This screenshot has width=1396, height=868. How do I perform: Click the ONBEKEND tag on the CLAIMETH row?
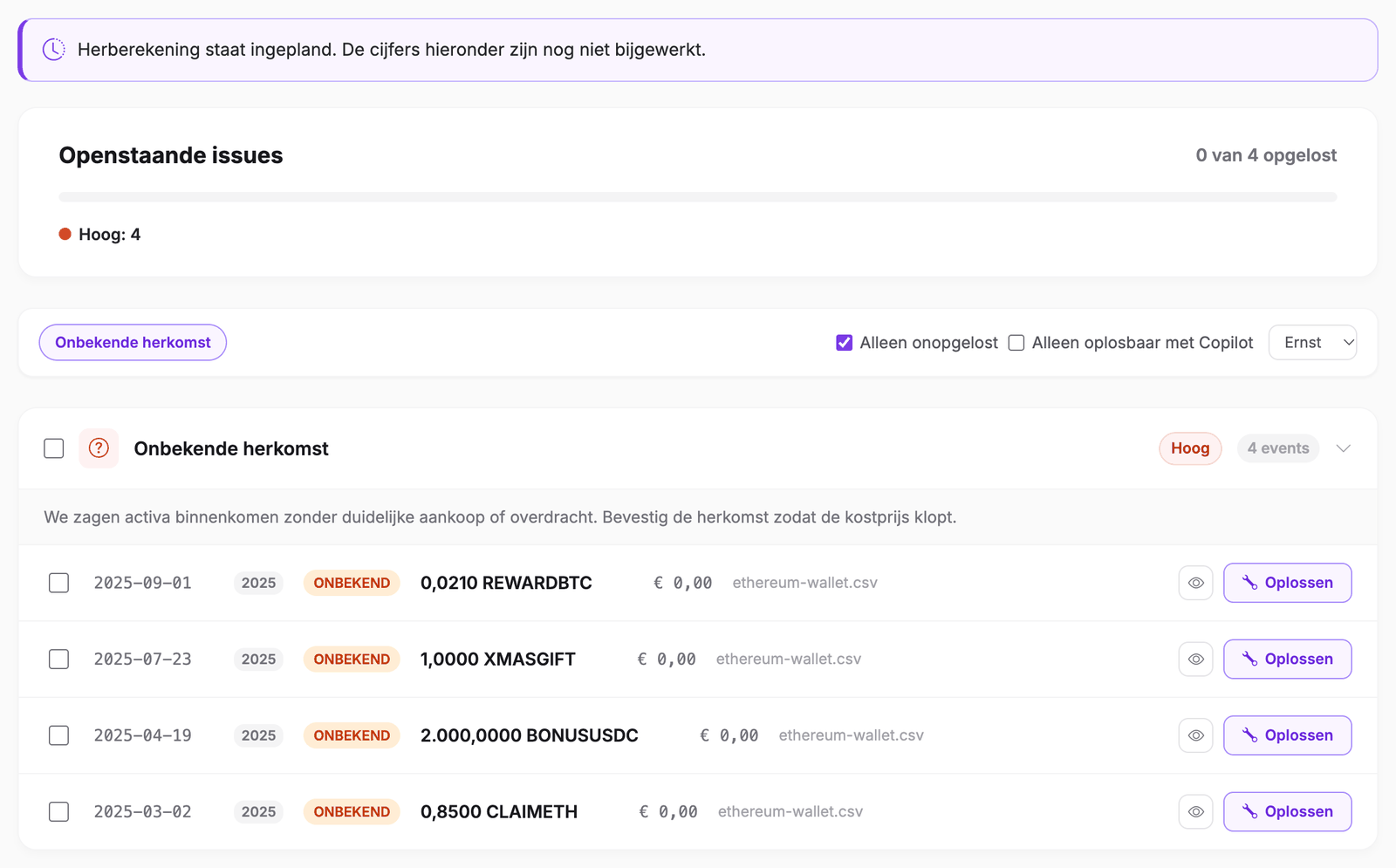point(352,812)
